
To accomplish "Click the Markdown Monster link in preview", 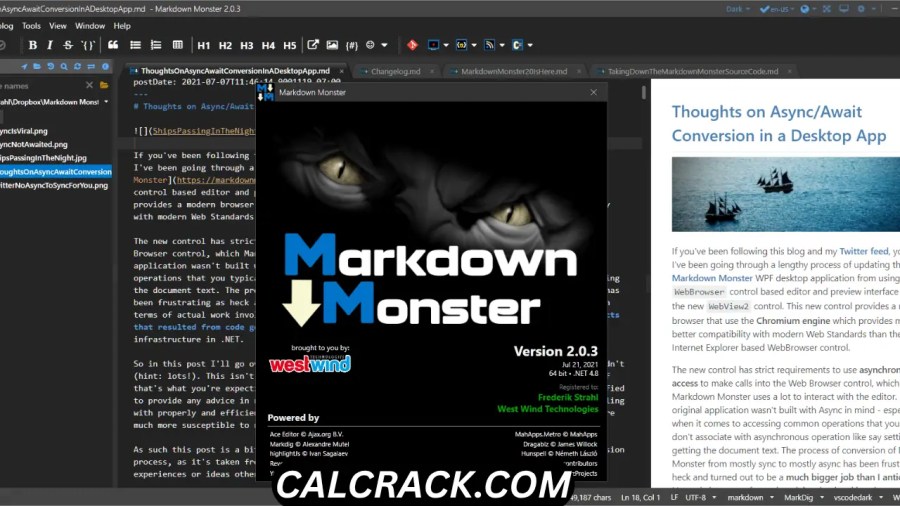I will coord(712,278).
